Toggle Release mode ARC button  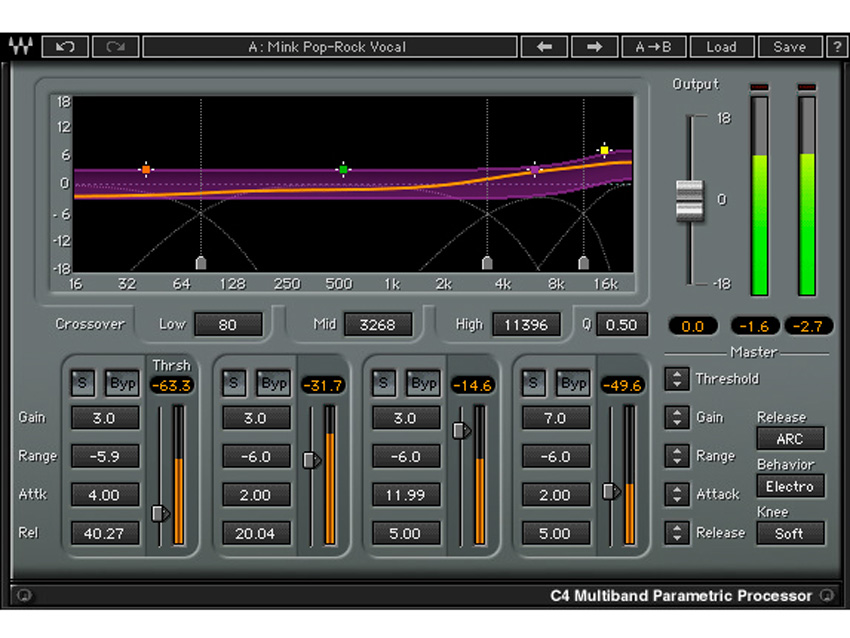(790, 439)
